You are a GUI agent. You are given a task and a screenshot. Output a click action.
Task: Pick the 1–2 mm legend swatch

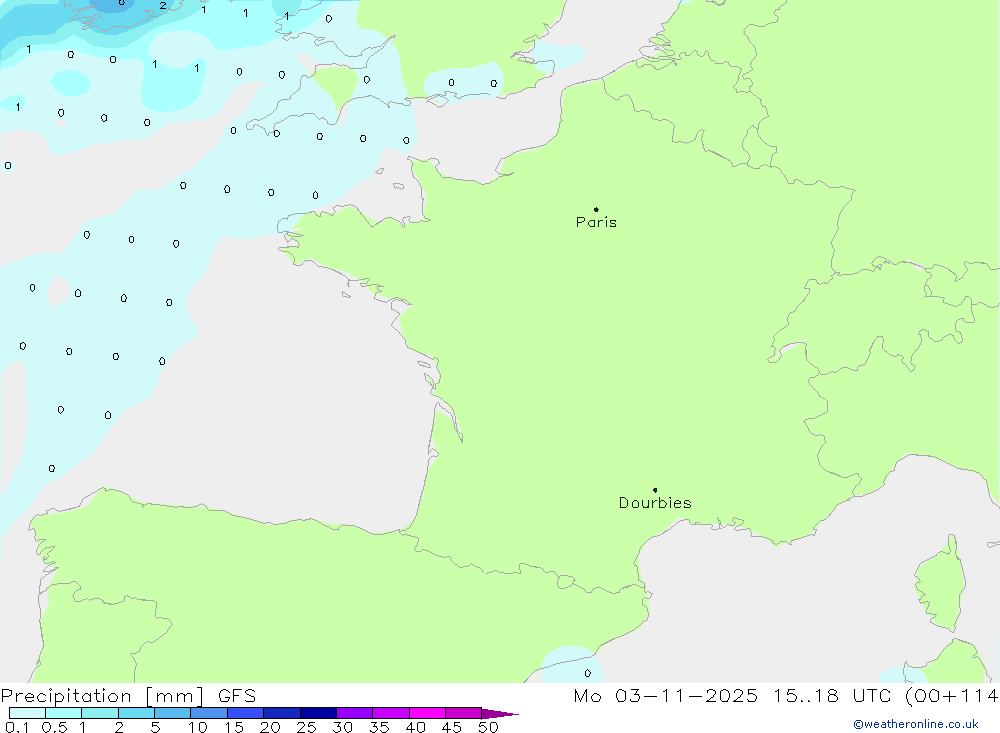[100, 713]
